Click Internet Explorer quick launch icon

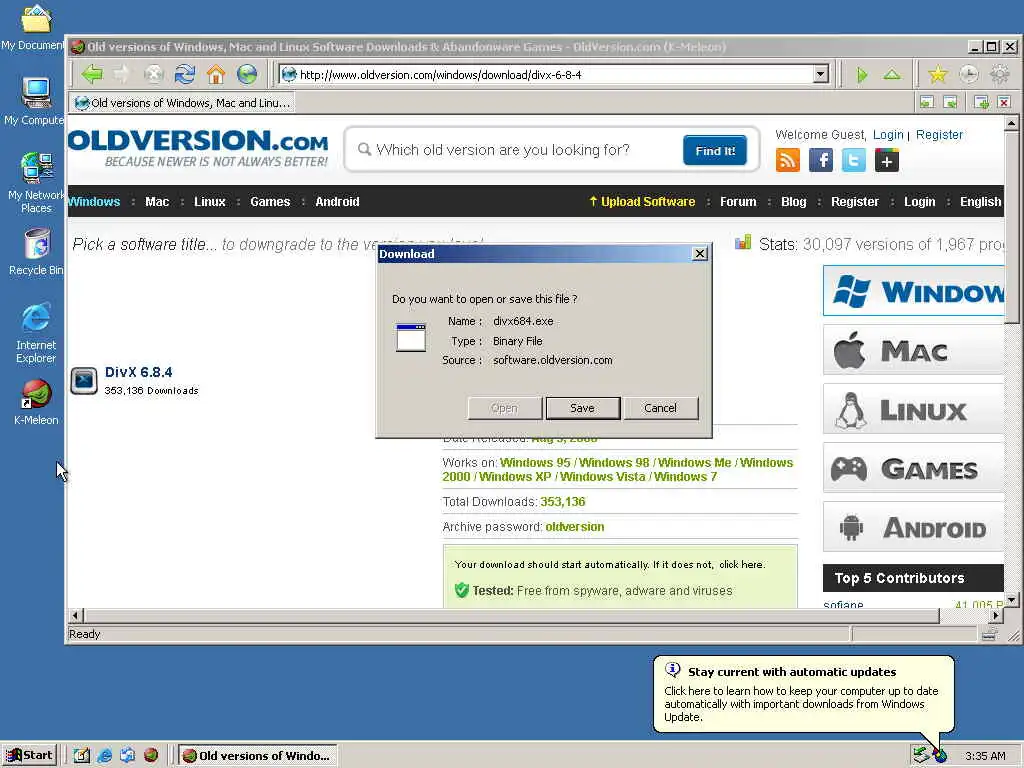click(x=104, y=756)
